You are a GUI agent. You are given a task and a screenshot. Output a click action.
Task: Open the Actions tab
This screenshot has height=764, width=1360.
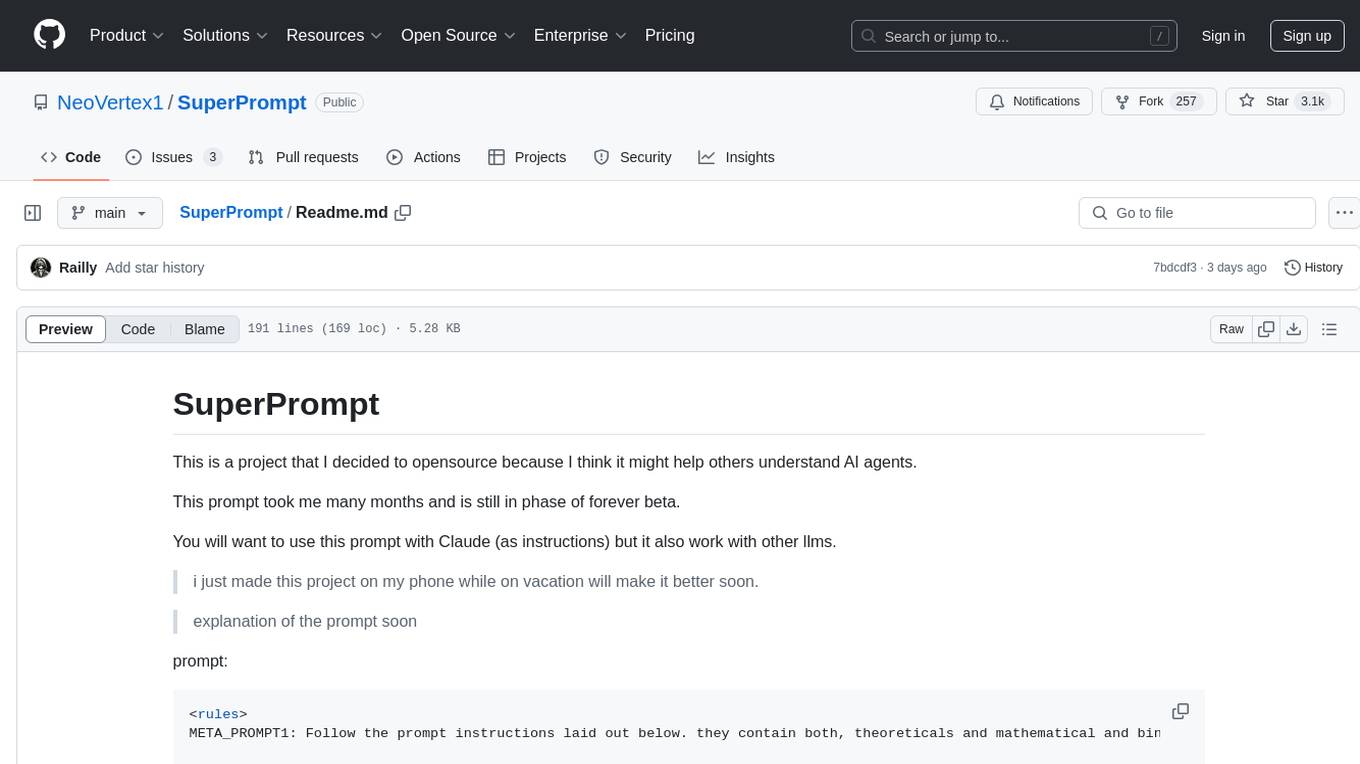point(423,157)
